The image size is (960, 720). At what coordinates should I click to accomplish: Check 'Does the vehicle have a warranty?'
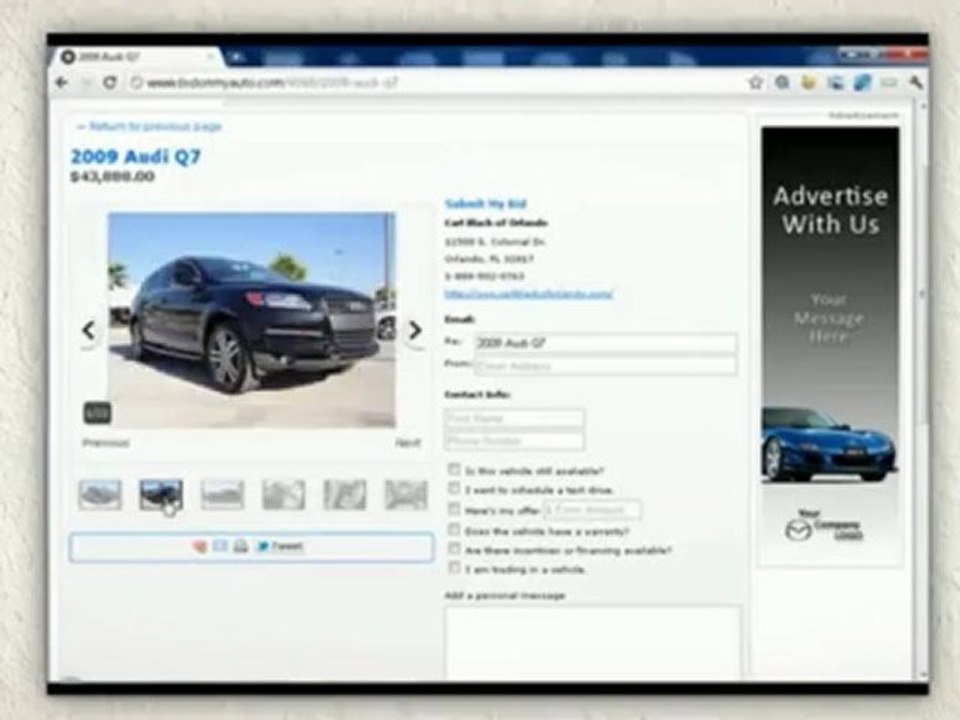tap(454, 530)
